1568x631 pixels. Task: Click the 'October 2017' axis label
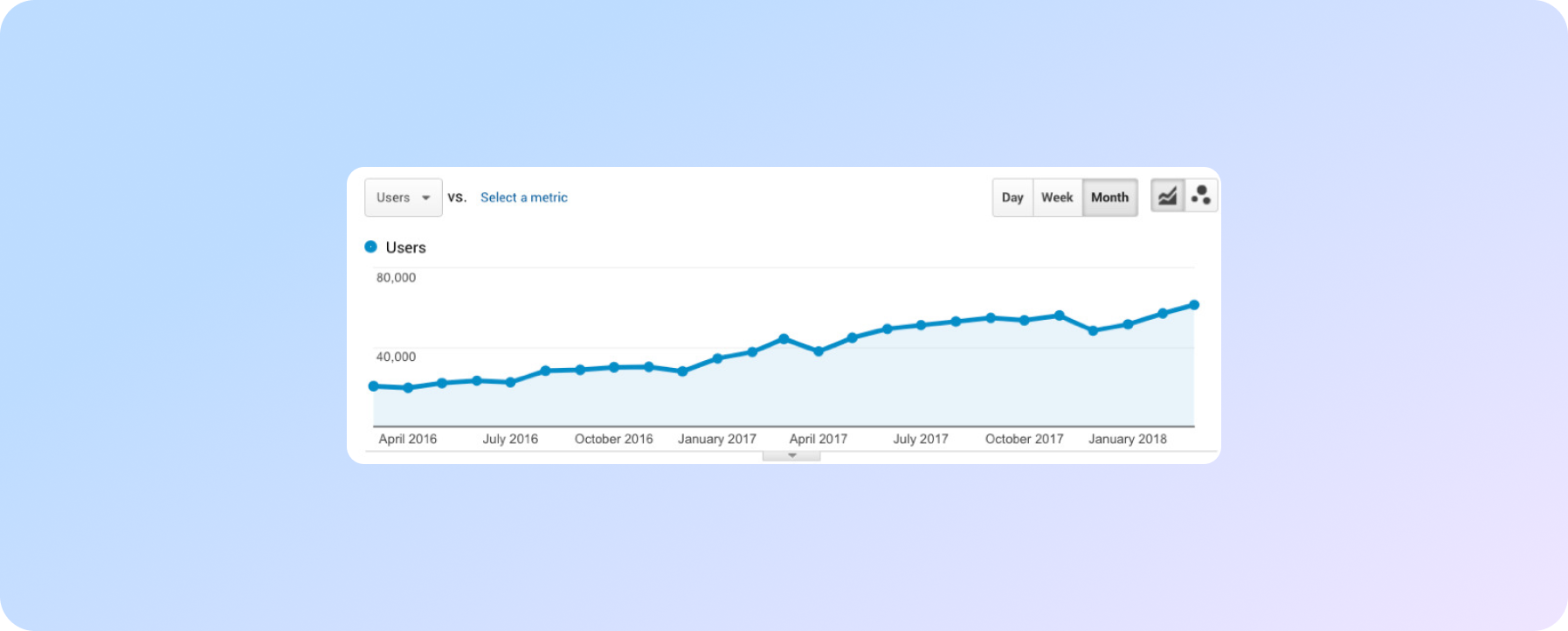(x=1025, y=439)
